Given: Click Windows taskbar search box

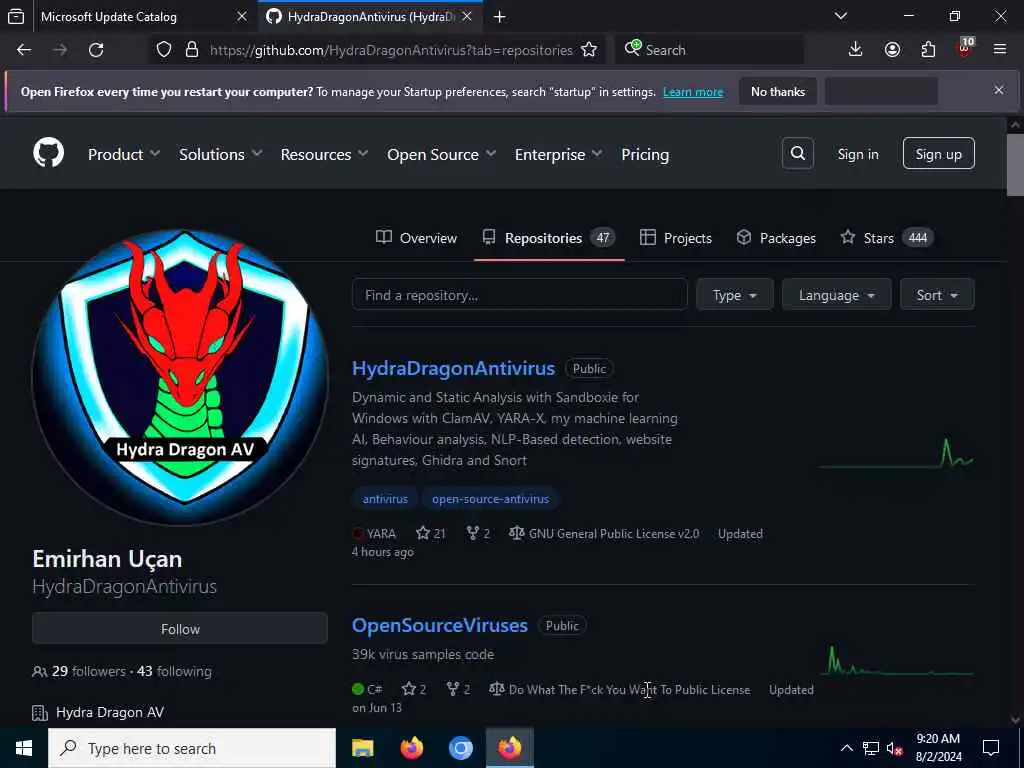Looking at the screenshot, I should tap(192, 748).
